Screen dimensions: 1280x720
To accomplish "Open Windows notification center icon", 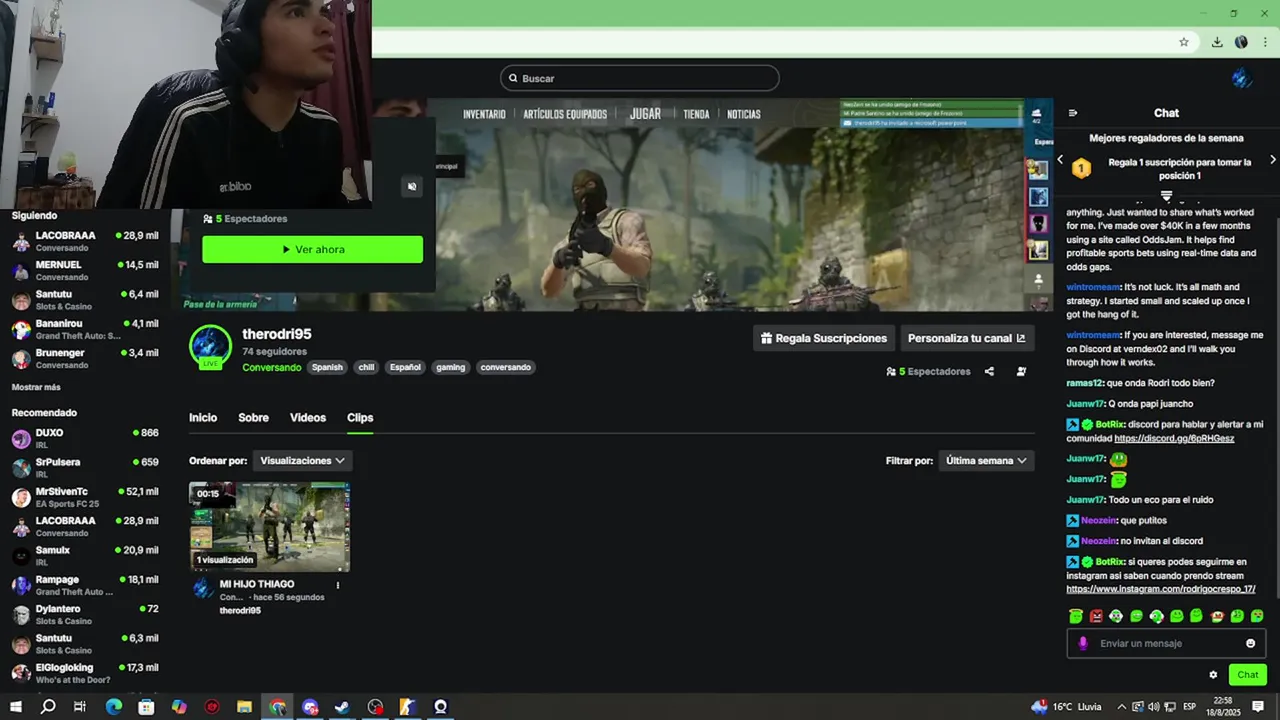I will pyautogui.click(x=1258, y=707).
